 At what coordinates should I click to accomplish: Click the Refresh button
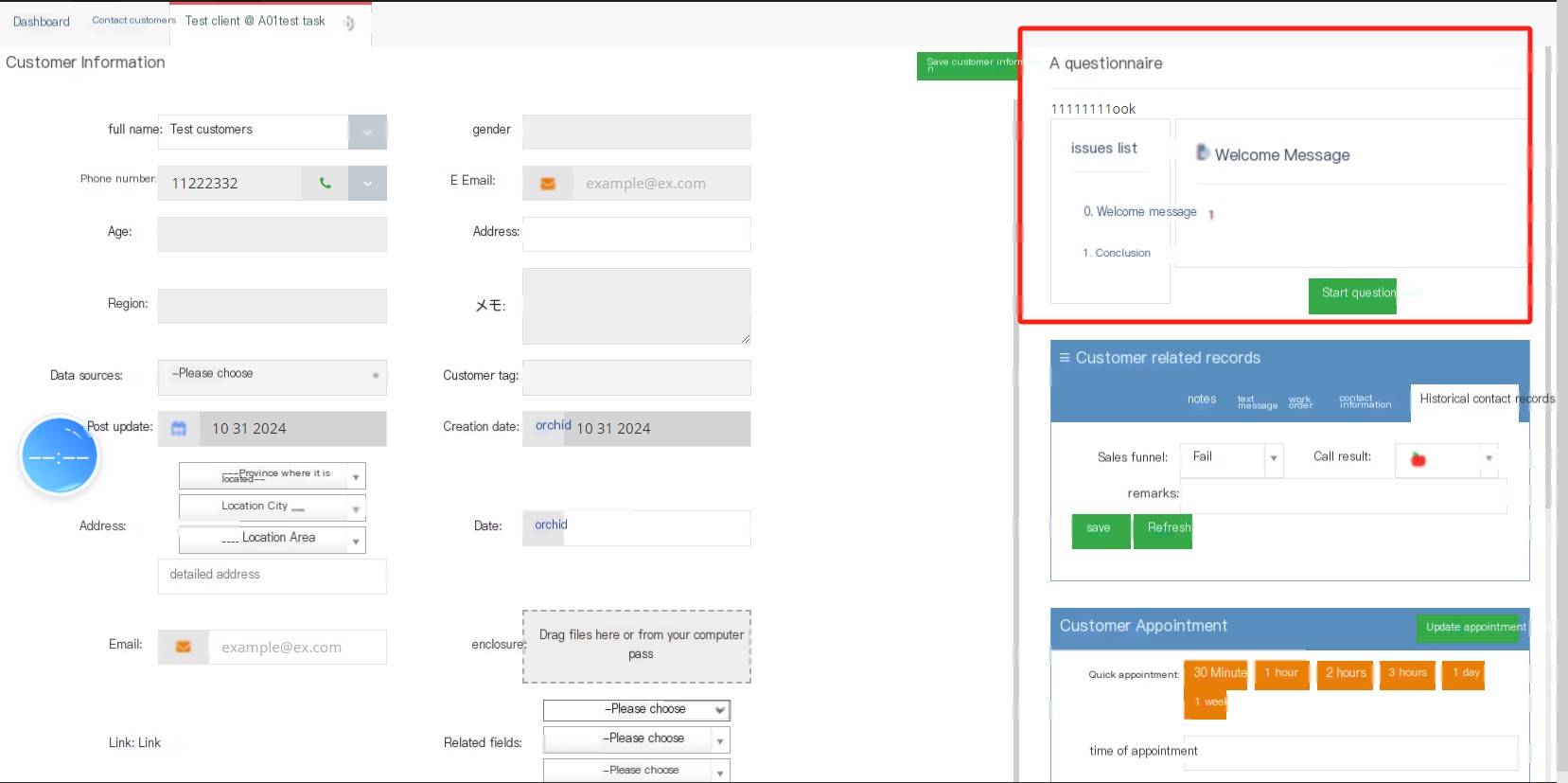coord(1164,531)
